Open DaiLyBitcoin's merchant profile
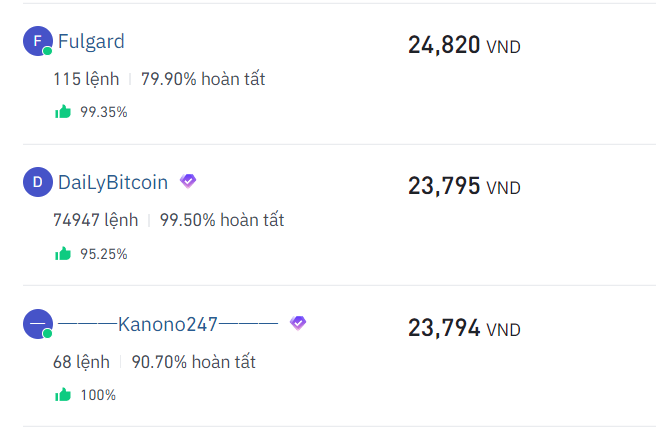 113,183
